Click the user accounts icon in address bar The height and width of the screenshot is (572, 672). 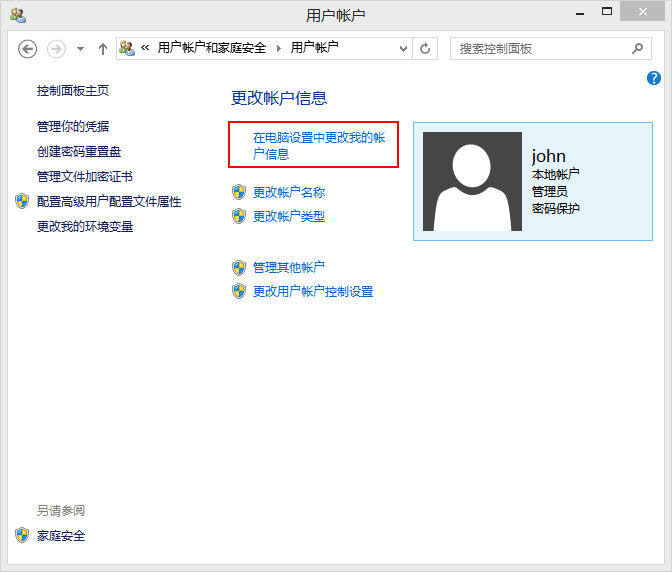pos(127,48)
